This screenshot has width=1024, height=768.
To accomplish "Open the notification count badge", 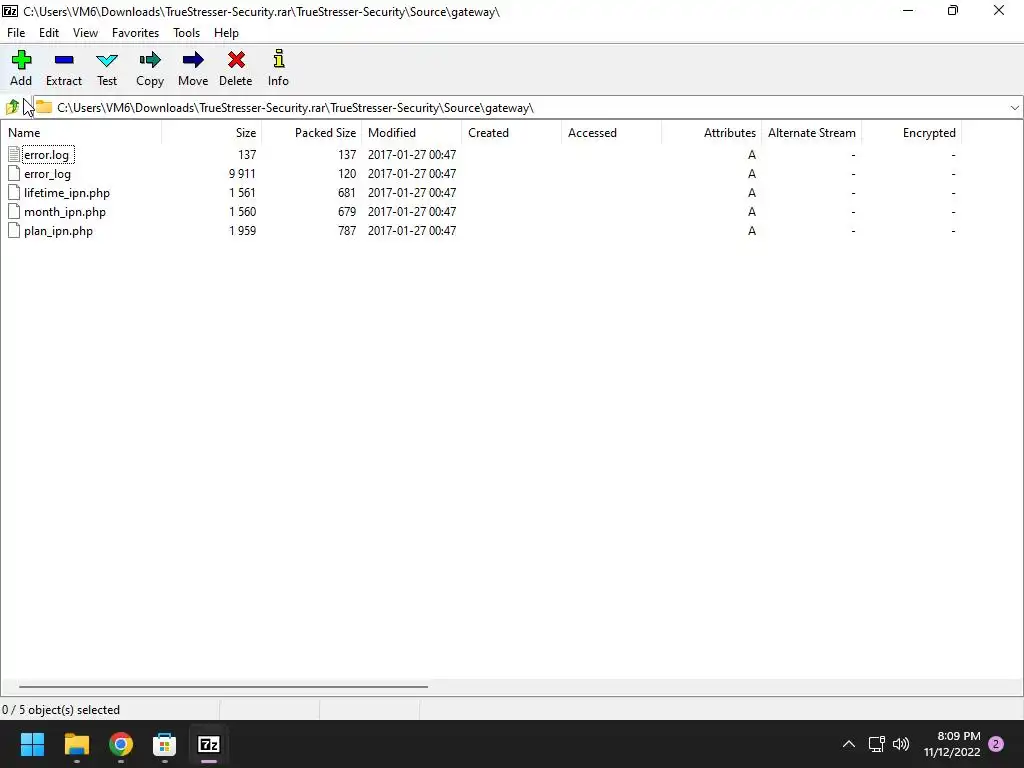I will (996, 744).
